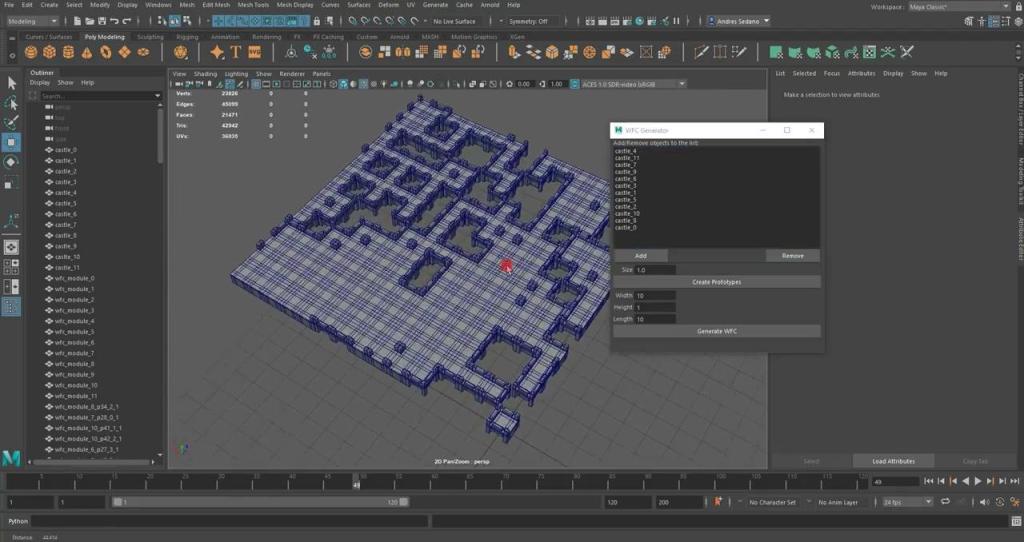Select the polygon type (T) text tool
The width and height of the screenshot is (1024, 542).
tap(236, 52)
